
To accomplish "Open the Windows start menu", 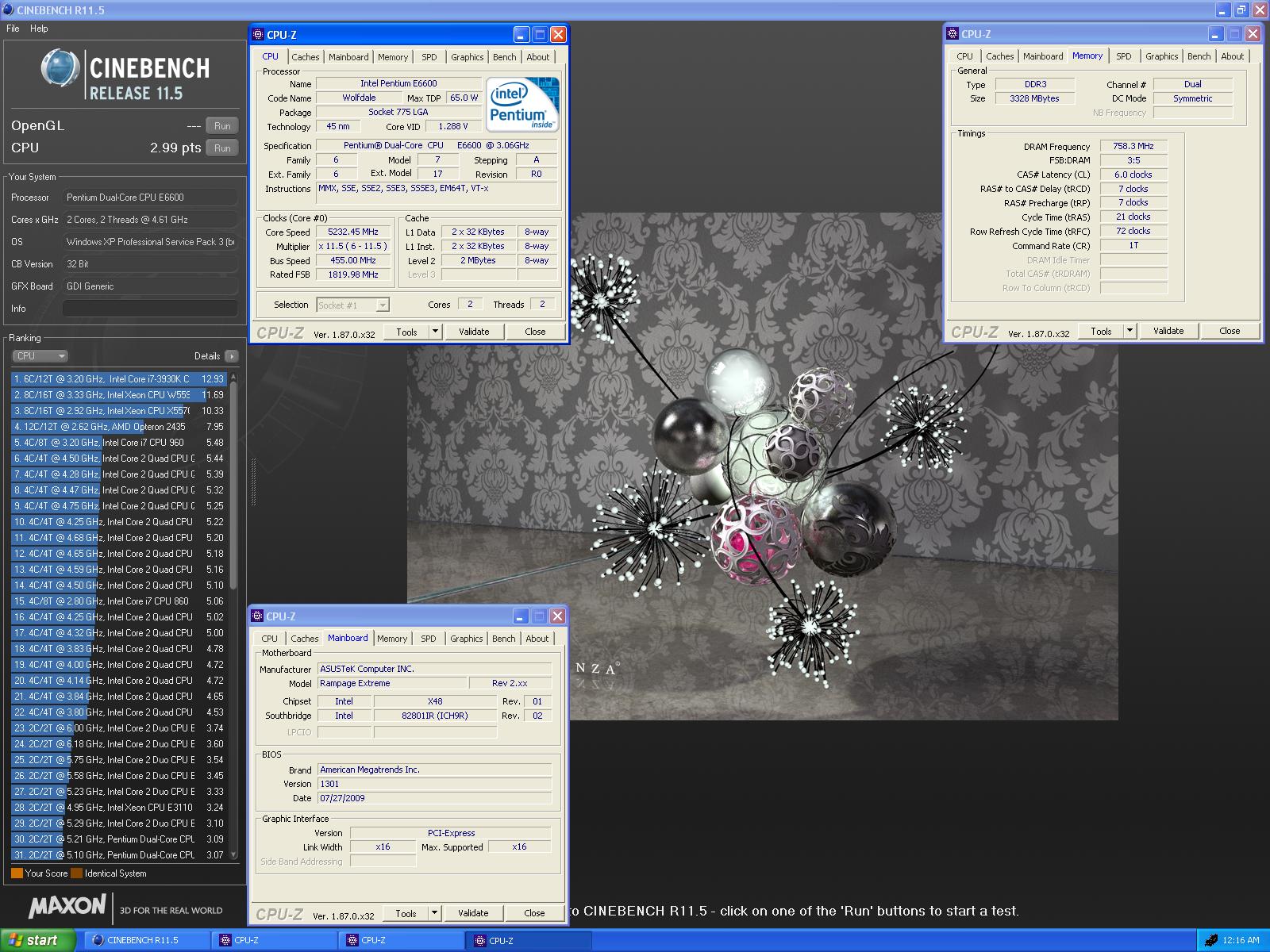I will [x=37, y=940].
